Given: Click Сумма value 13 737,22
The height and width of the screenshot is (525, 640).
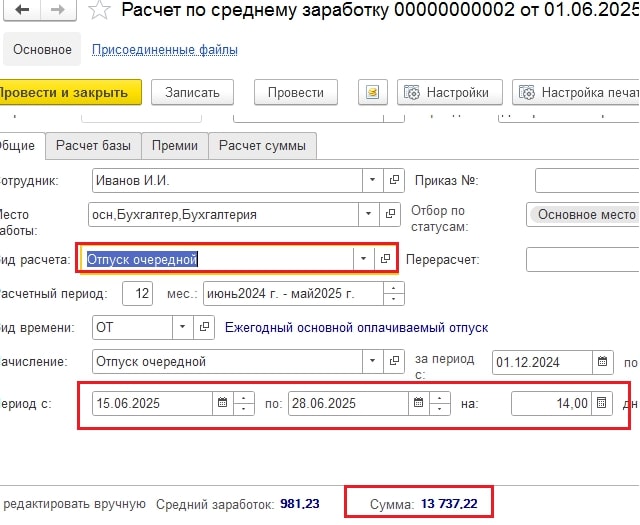Looking at the screenshot, I should tap(449, 504).
